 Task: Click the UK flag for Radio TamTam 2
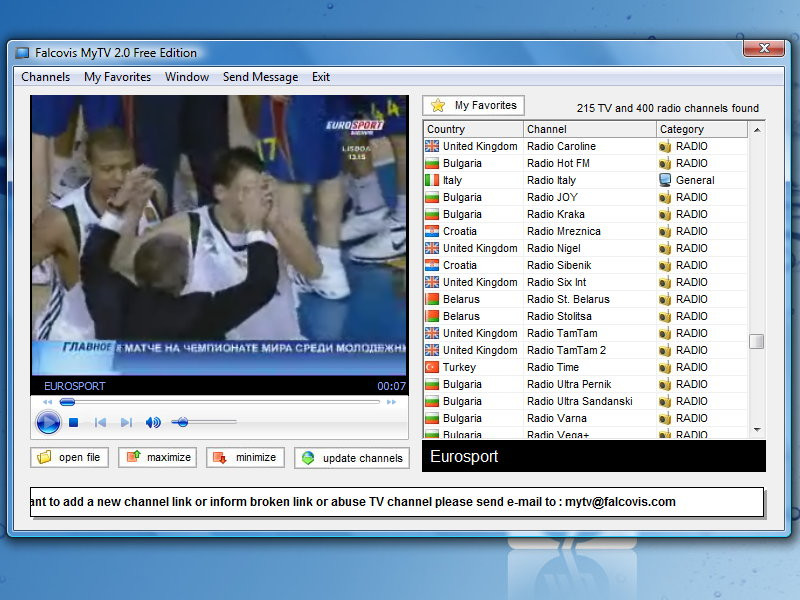(x=432, y=351)
